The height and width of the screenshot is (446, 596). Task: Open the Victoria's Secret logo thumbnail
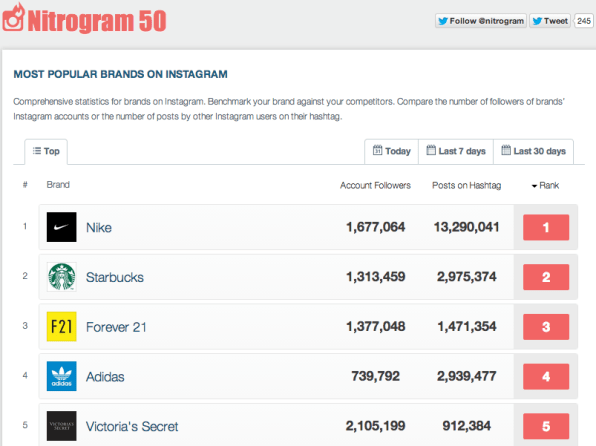62,426
